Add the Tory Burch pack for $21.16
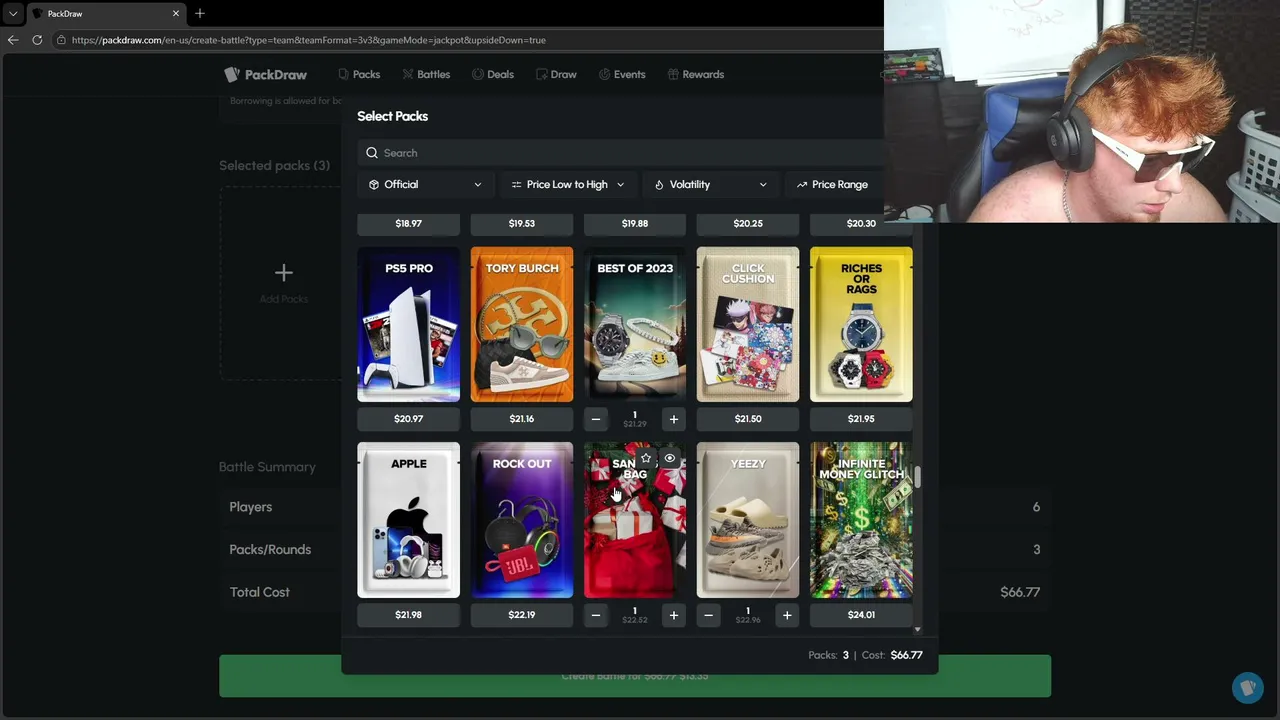The image size is (1280, 720). tap(521, 419)
